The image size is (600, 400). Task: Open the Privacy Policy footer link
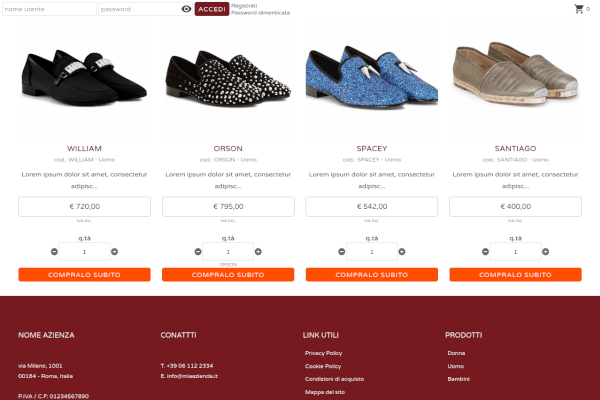(323, 353)
